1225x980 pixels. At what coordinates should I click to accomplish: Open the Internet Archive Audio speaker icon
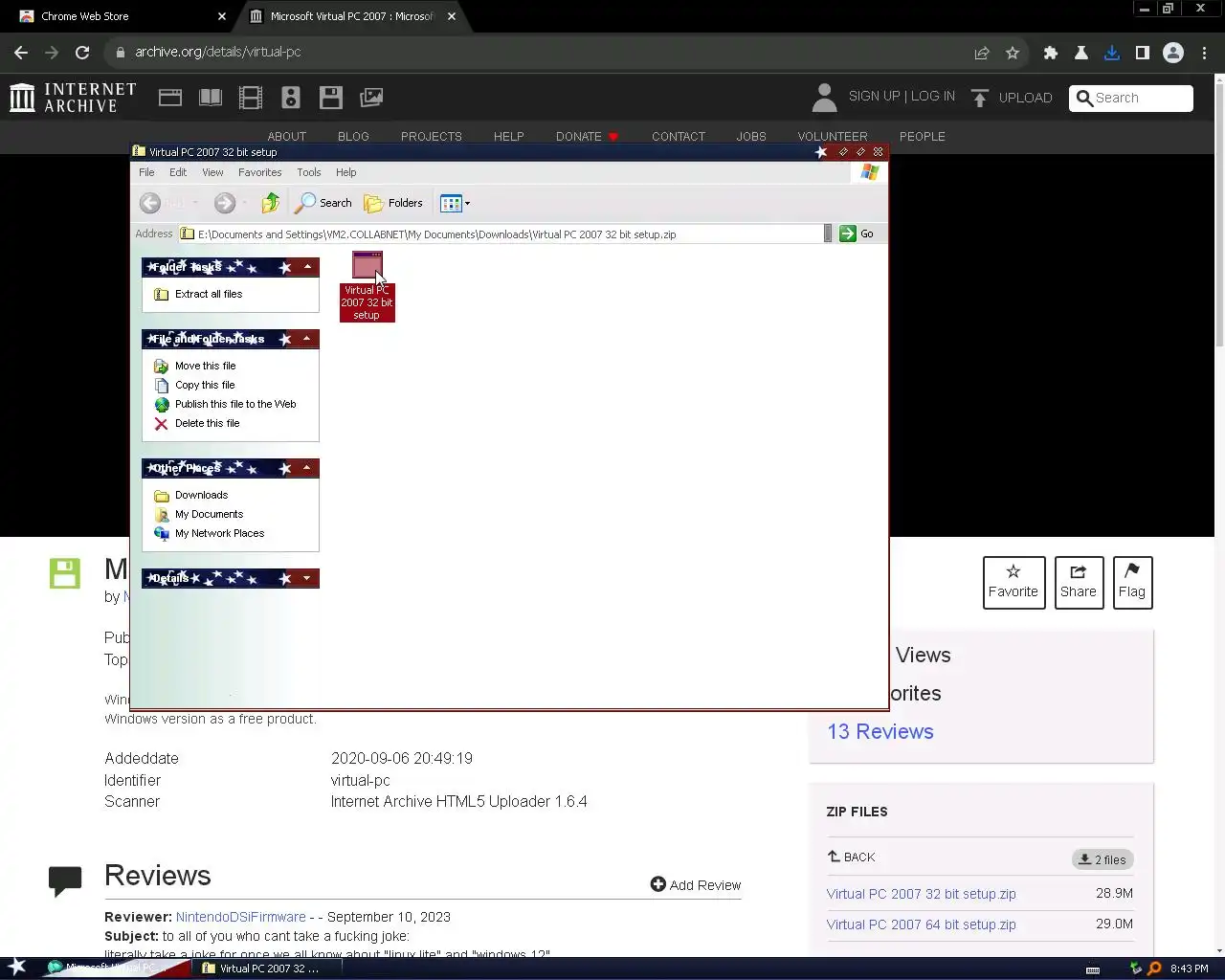291,98
